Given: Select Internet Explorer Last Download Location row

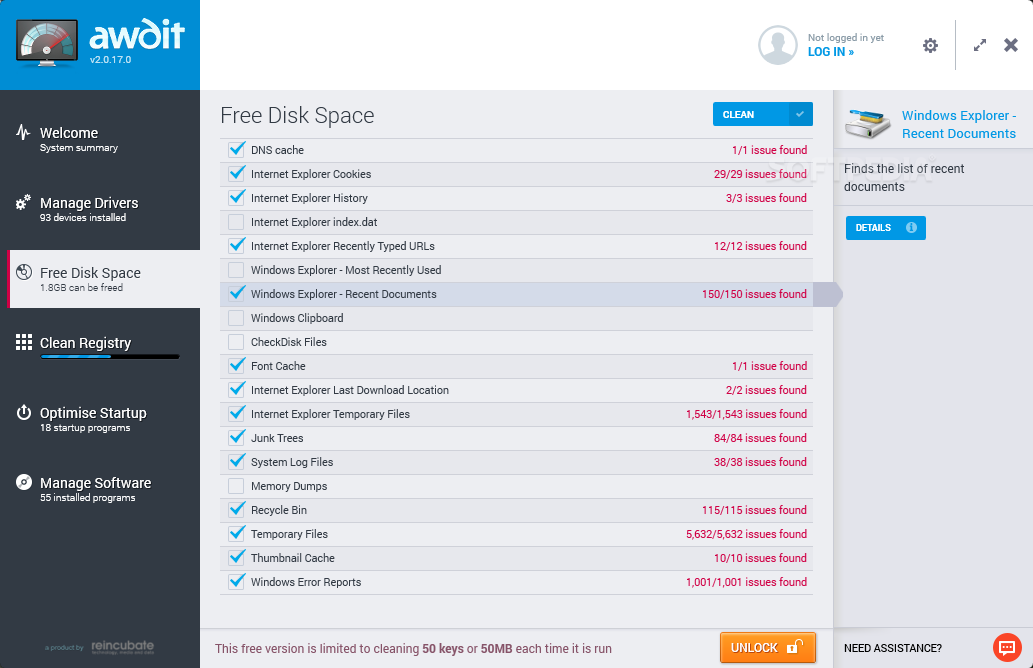Looking at the screenshot, I should pos(516,390).
